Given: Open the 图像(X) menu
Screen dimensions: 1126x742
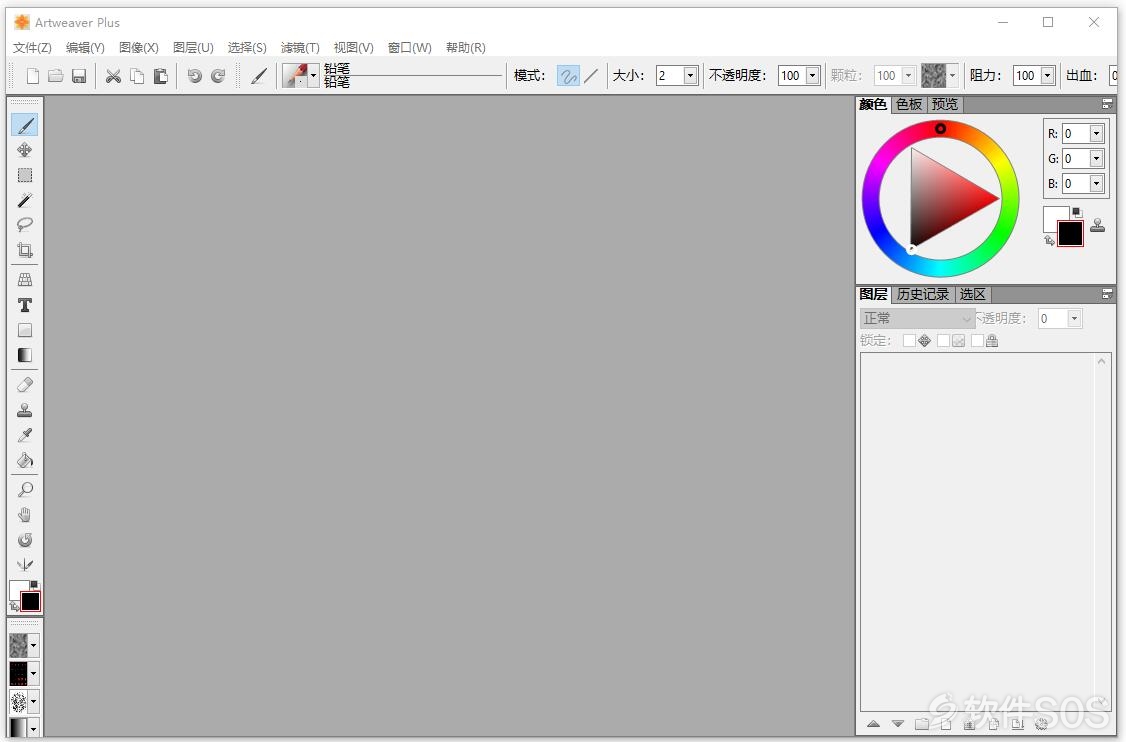Looking at the screenshot, I should [x=139, y=47].
